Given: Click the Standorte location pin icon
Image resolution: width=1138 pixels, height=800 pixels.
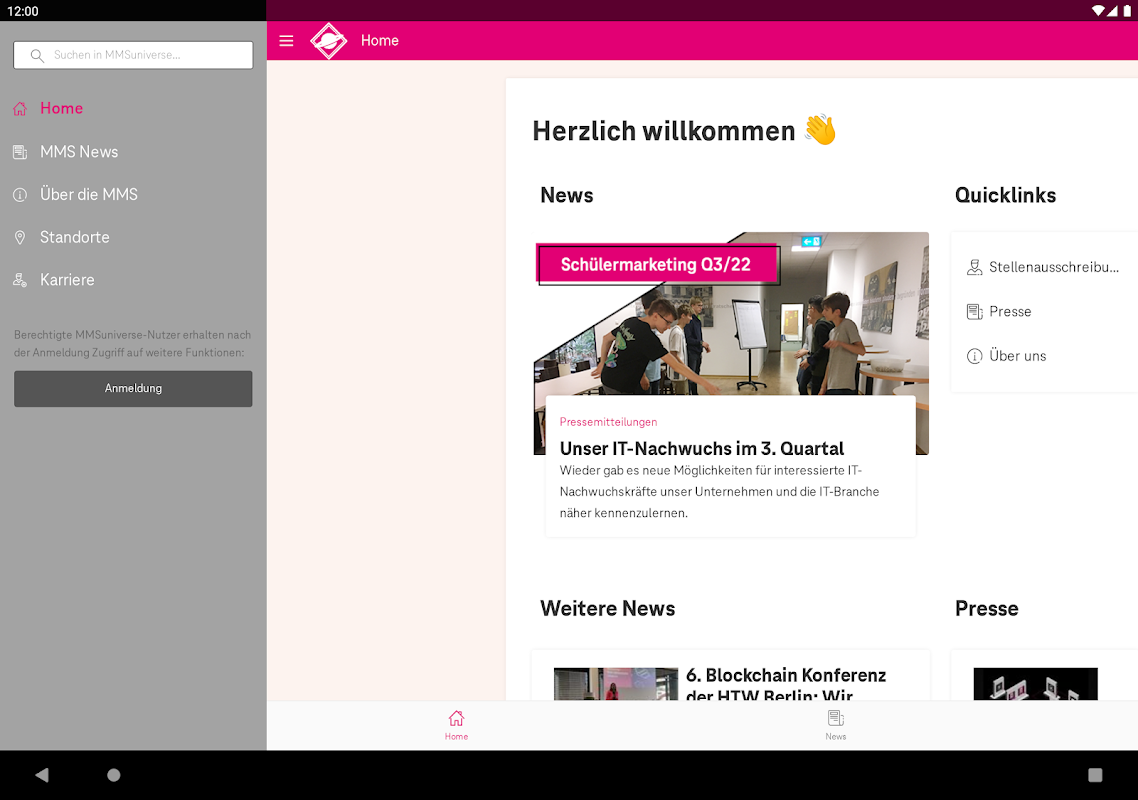Looking at the screenshot, I should coord(20,237).
